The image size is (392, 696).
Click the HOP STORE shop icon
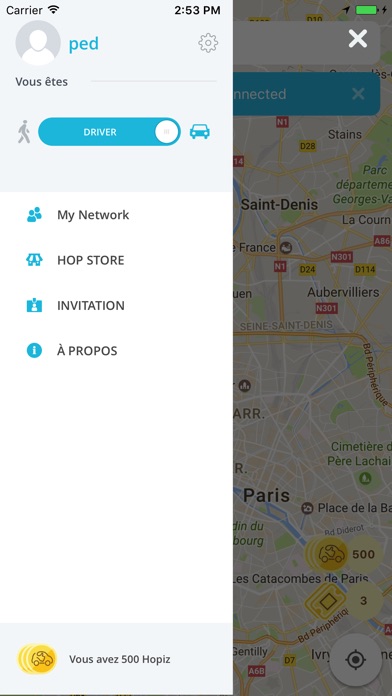pos(34,260)
